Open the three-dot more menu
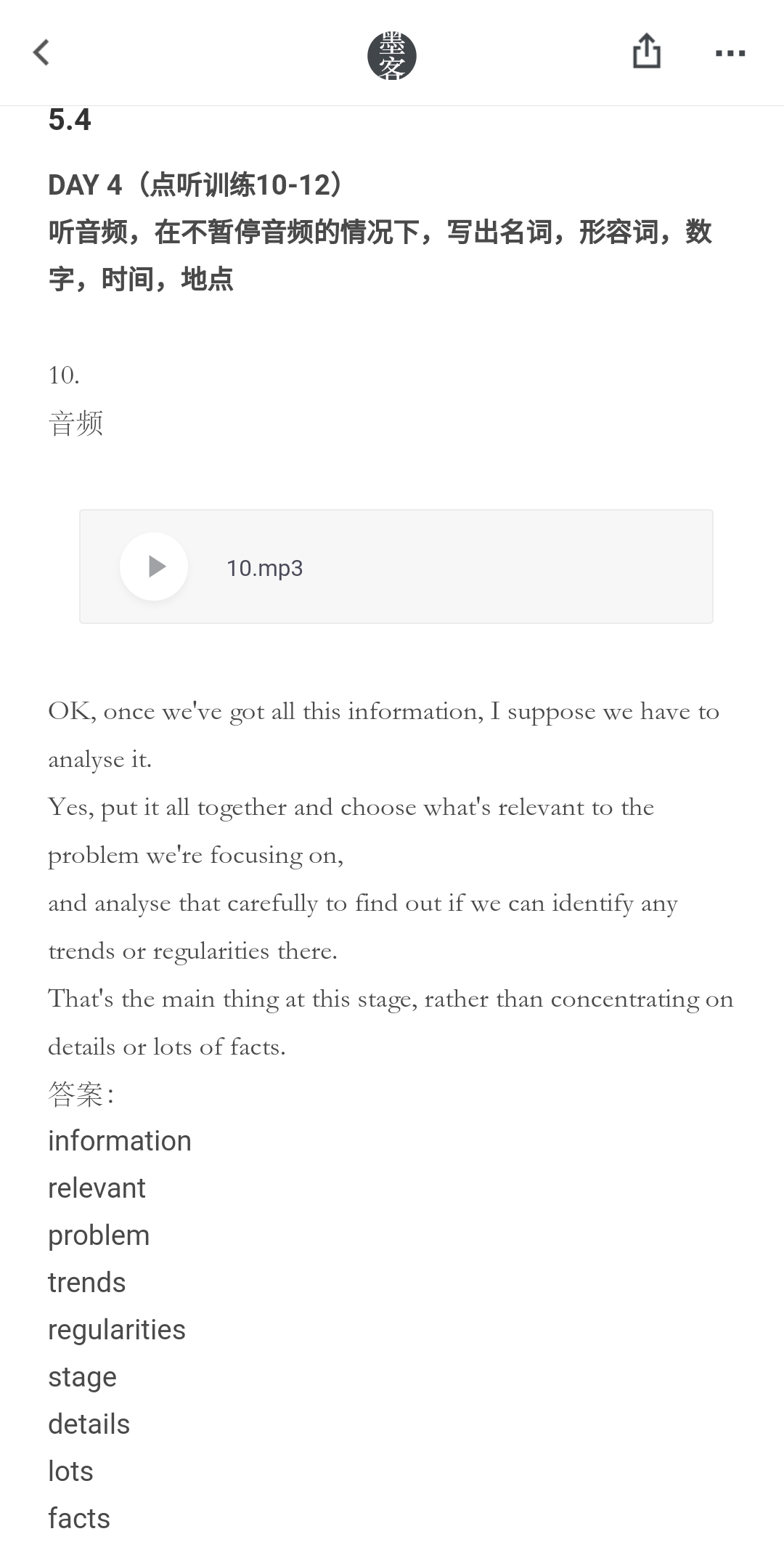Image resolution: width=784 pixels, height=1542 pixels. 730,53
